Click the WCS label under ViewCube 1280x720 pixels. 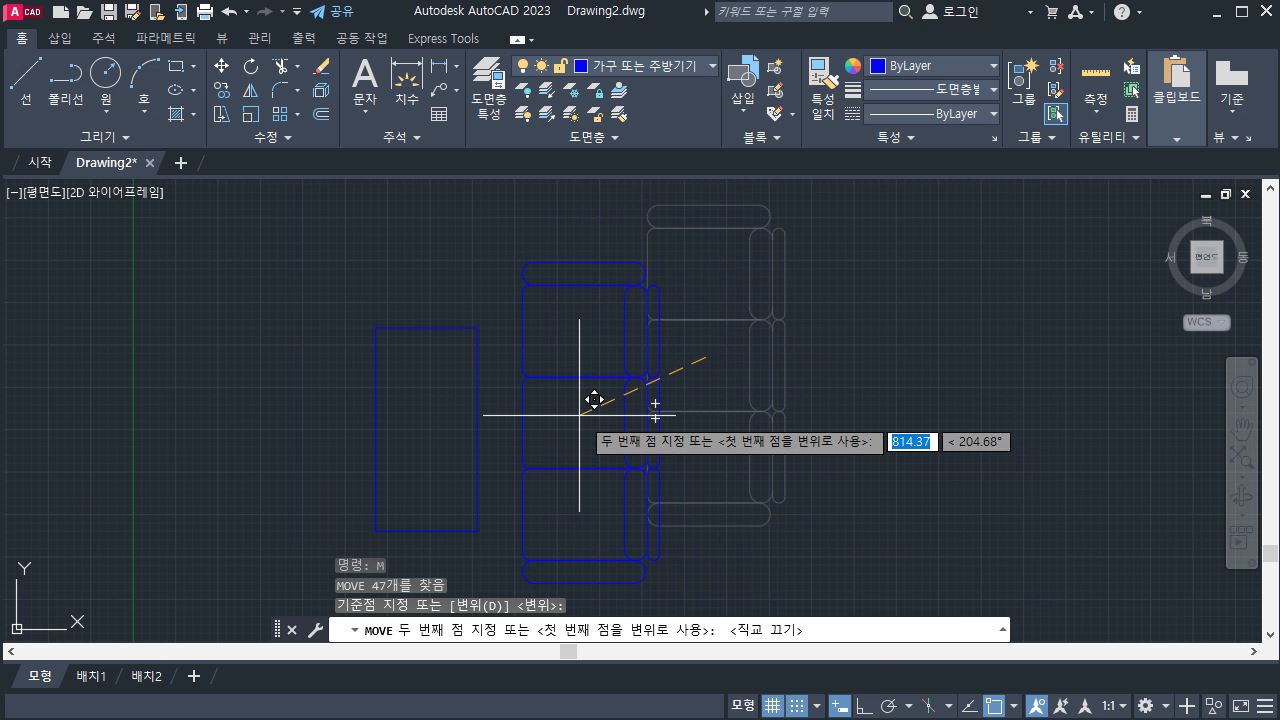tap(1206, 322)
